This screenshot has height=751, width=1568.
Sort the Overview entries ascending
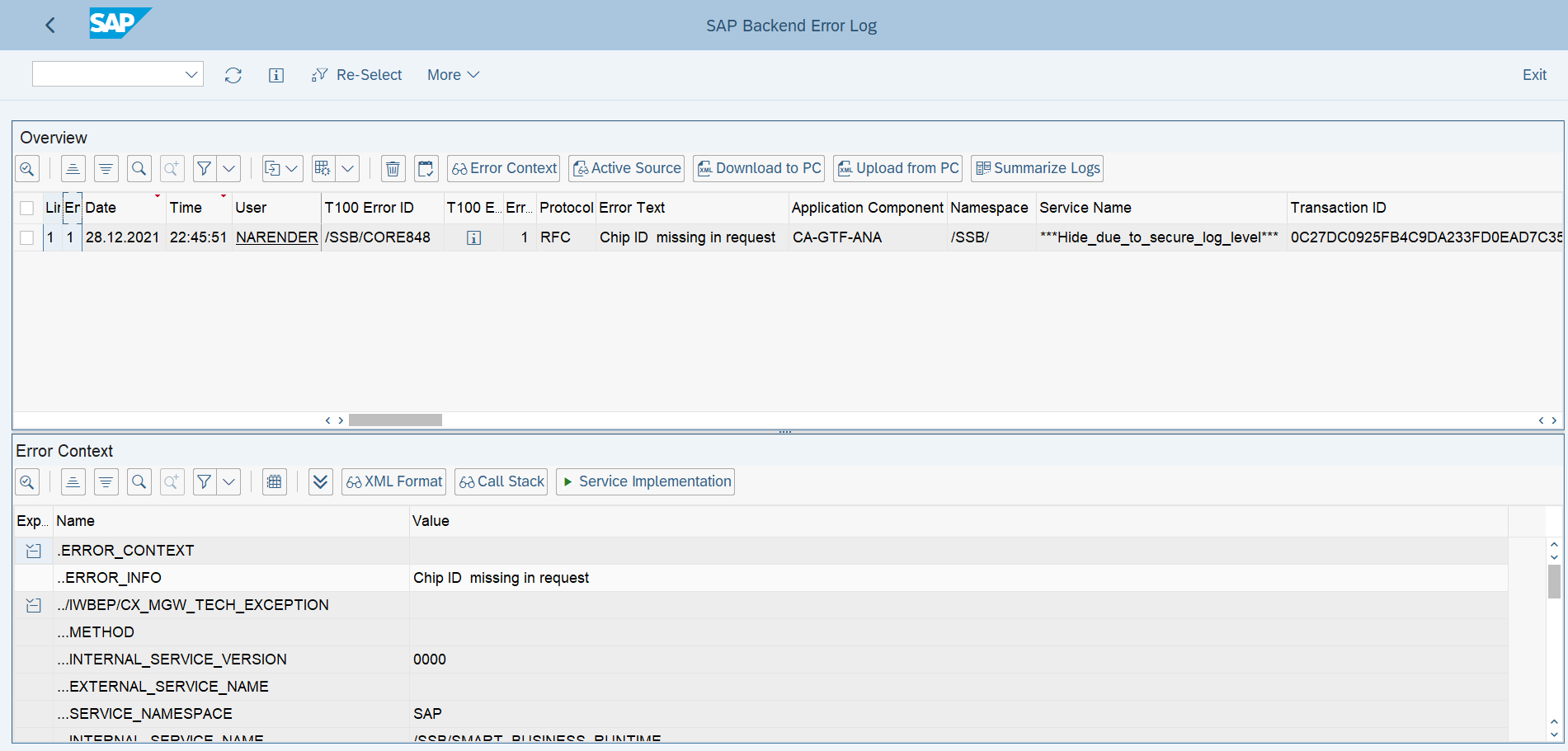tap(73, 168)
